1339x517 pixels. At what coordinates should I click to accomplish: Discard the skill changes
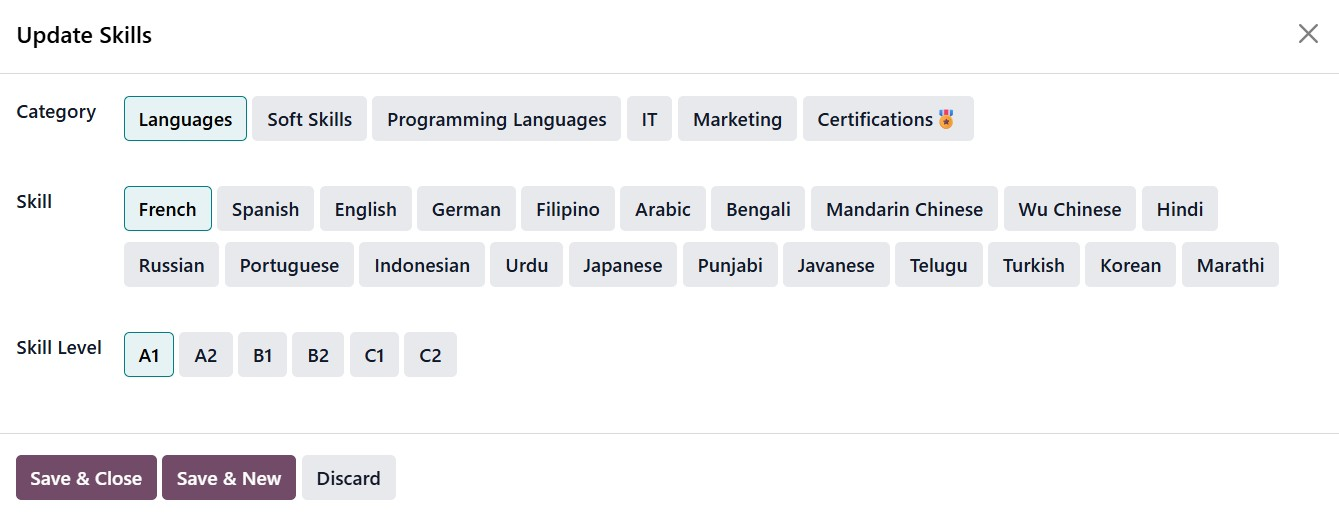[x=348, y=478]
